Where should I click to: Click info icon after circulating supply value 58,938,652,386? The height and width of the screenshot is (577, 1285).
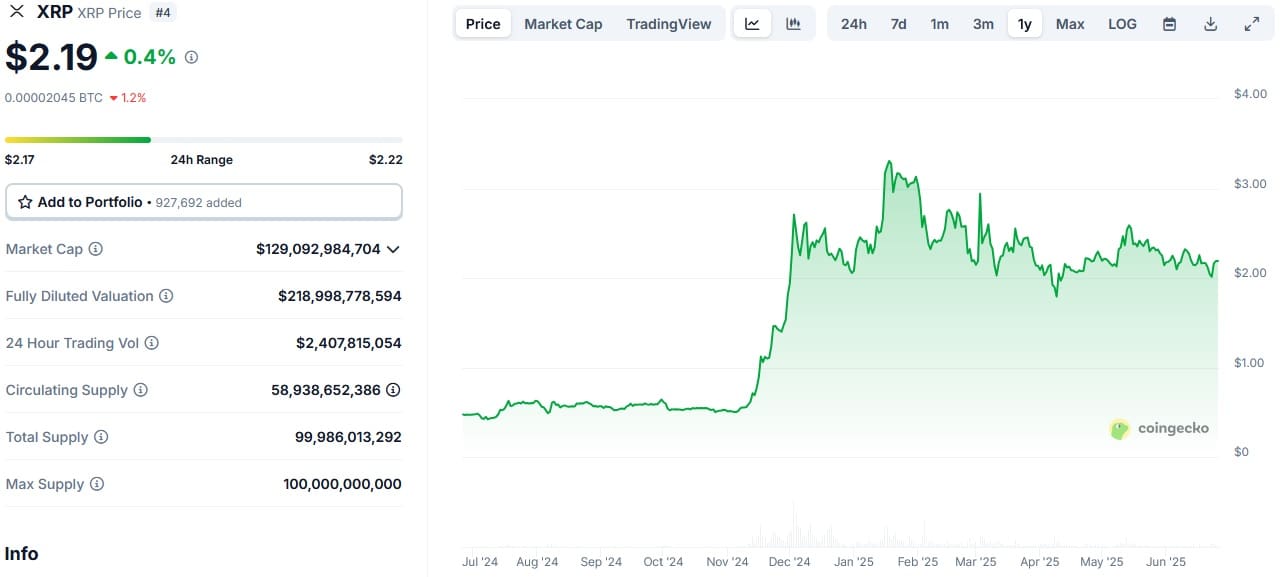393,390
